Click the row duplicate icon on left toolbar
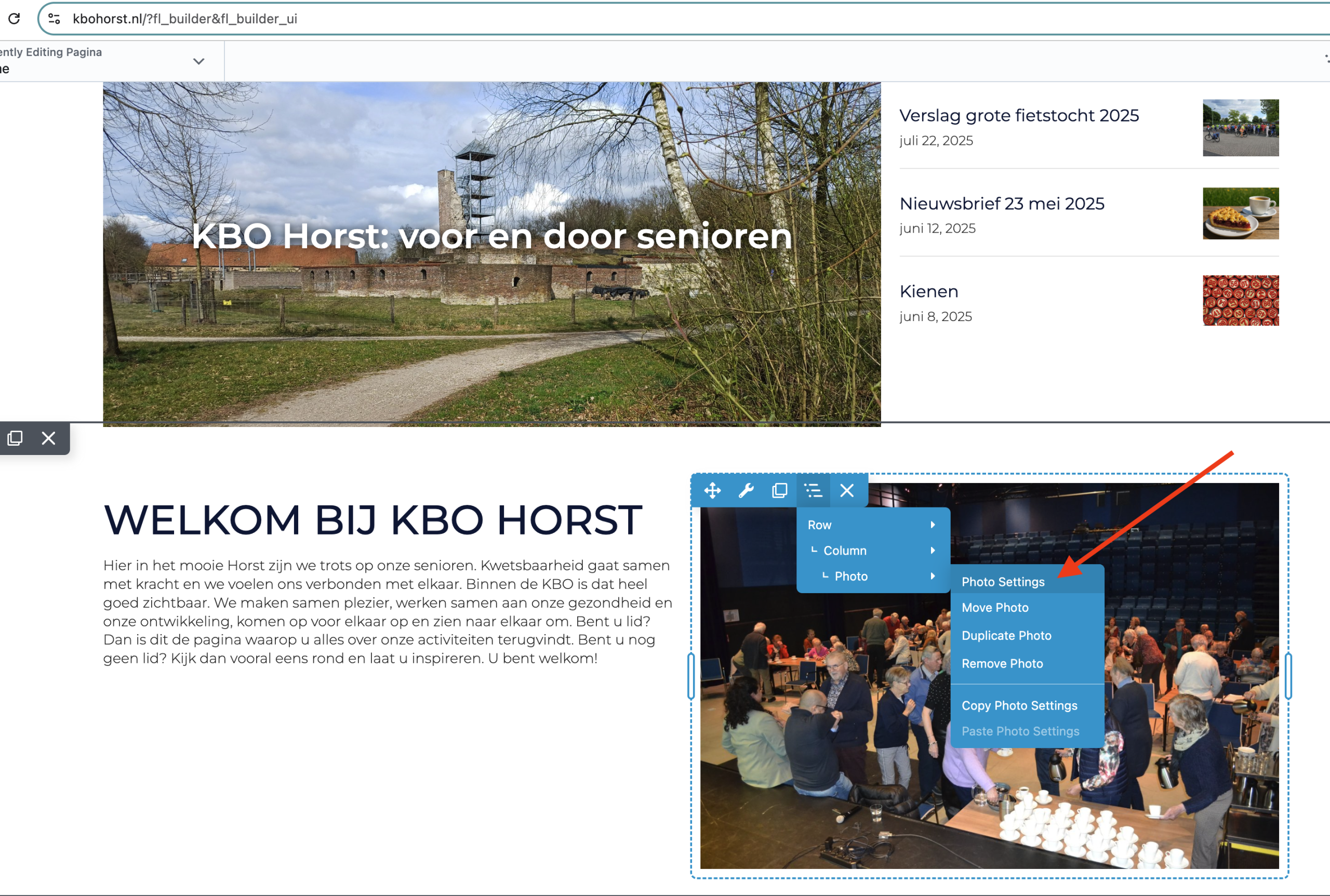Viewport: 1330px width, 896px height. coord(16,438)
